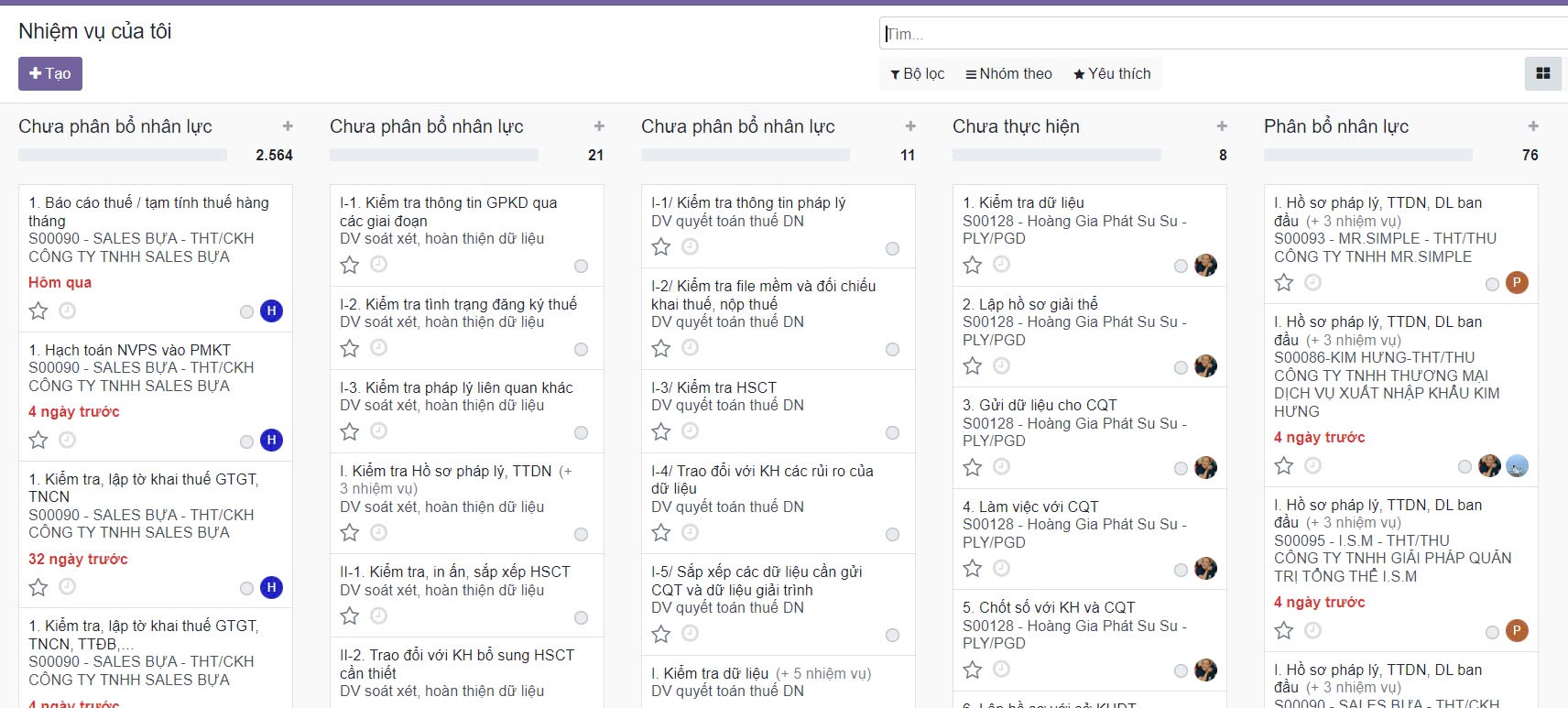Screen dimensions: 1568x708
Task: Click the progress bar under 'Chưa thực hiện'
Action: 1056,156
